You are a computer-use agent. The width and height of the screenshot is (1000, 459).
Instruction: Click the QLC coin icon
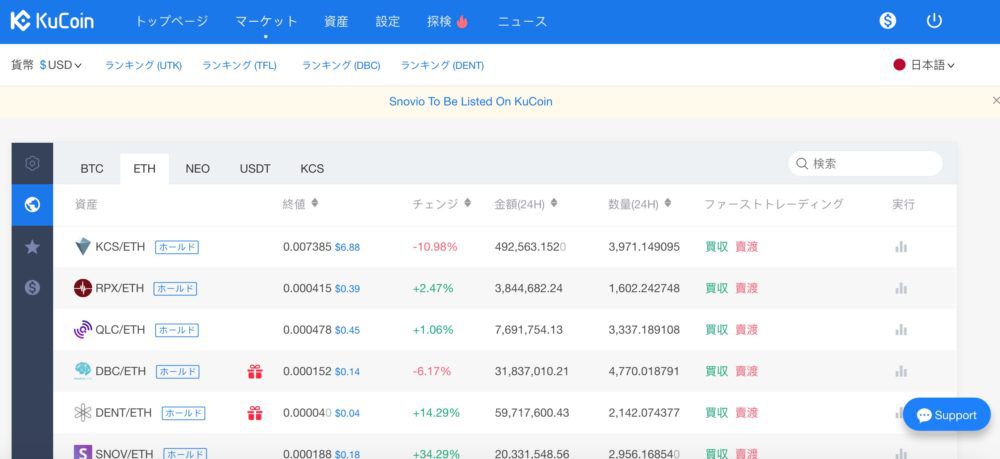point(83,330)
